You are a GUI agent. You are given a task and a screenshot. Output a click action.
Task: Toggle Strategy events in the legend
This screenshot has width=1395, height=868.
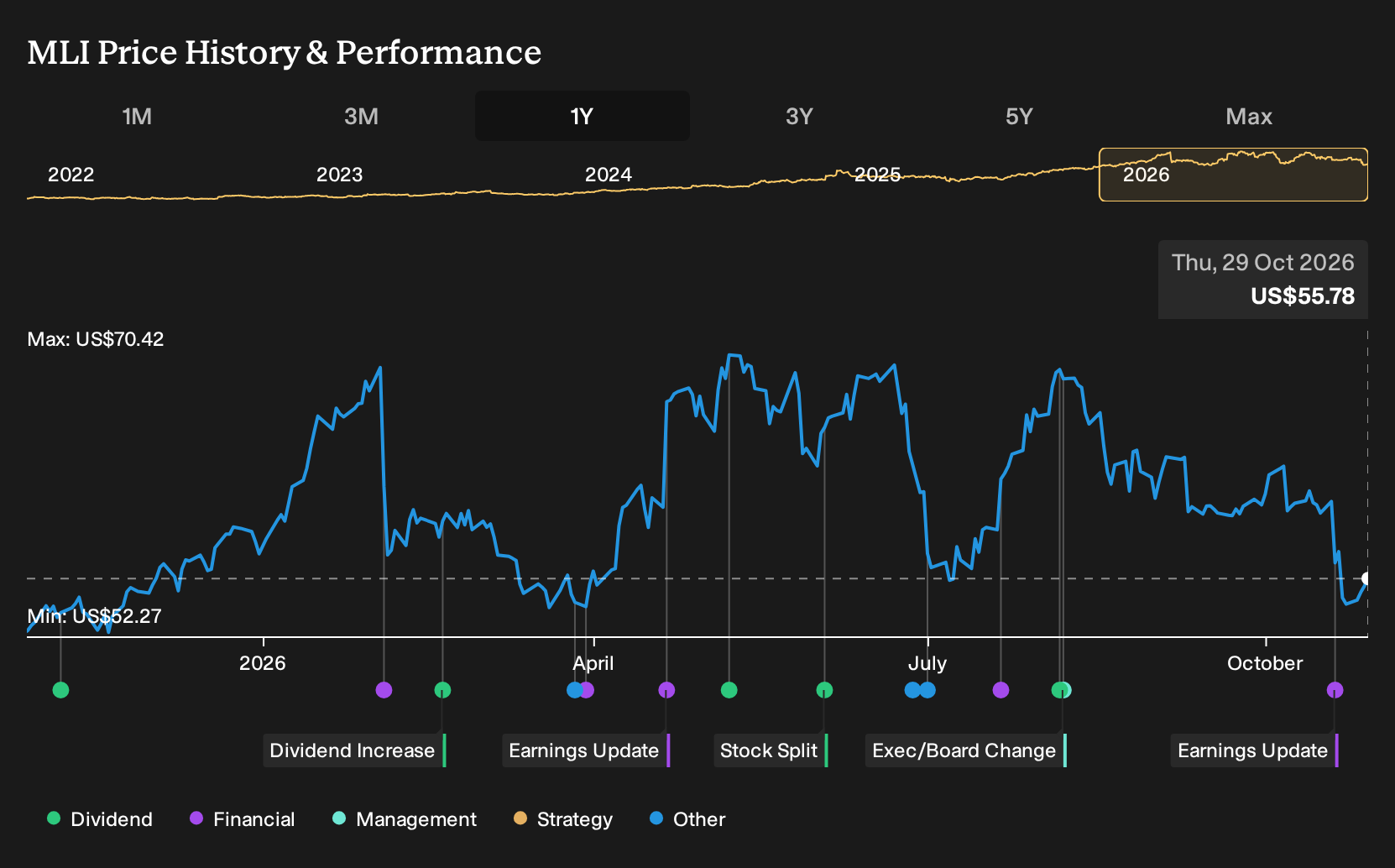pyautogui.click(x=563, y=819)
